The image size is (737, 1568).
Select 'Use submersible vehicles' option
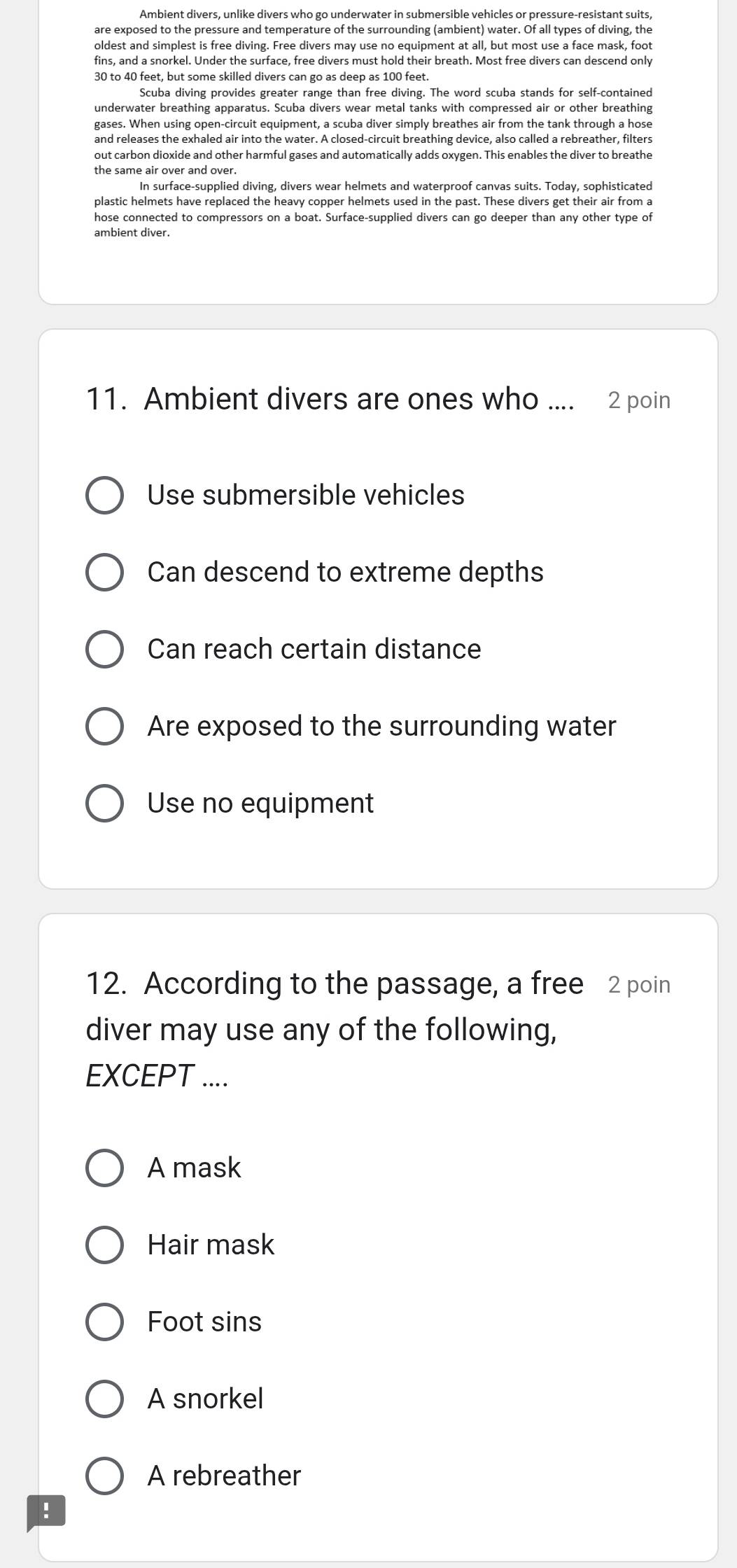[105, 496]
